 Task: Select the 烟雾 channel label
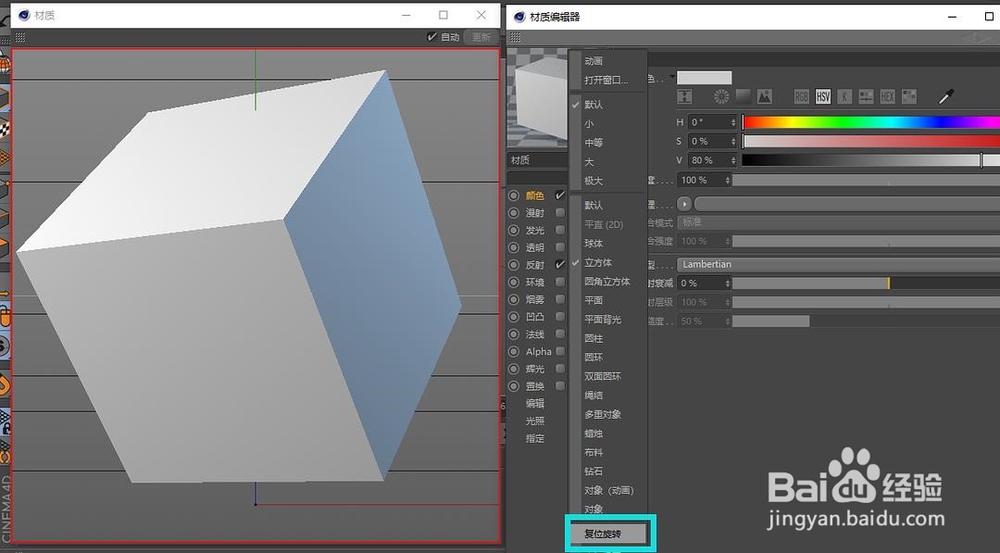(x=534, y=299)
